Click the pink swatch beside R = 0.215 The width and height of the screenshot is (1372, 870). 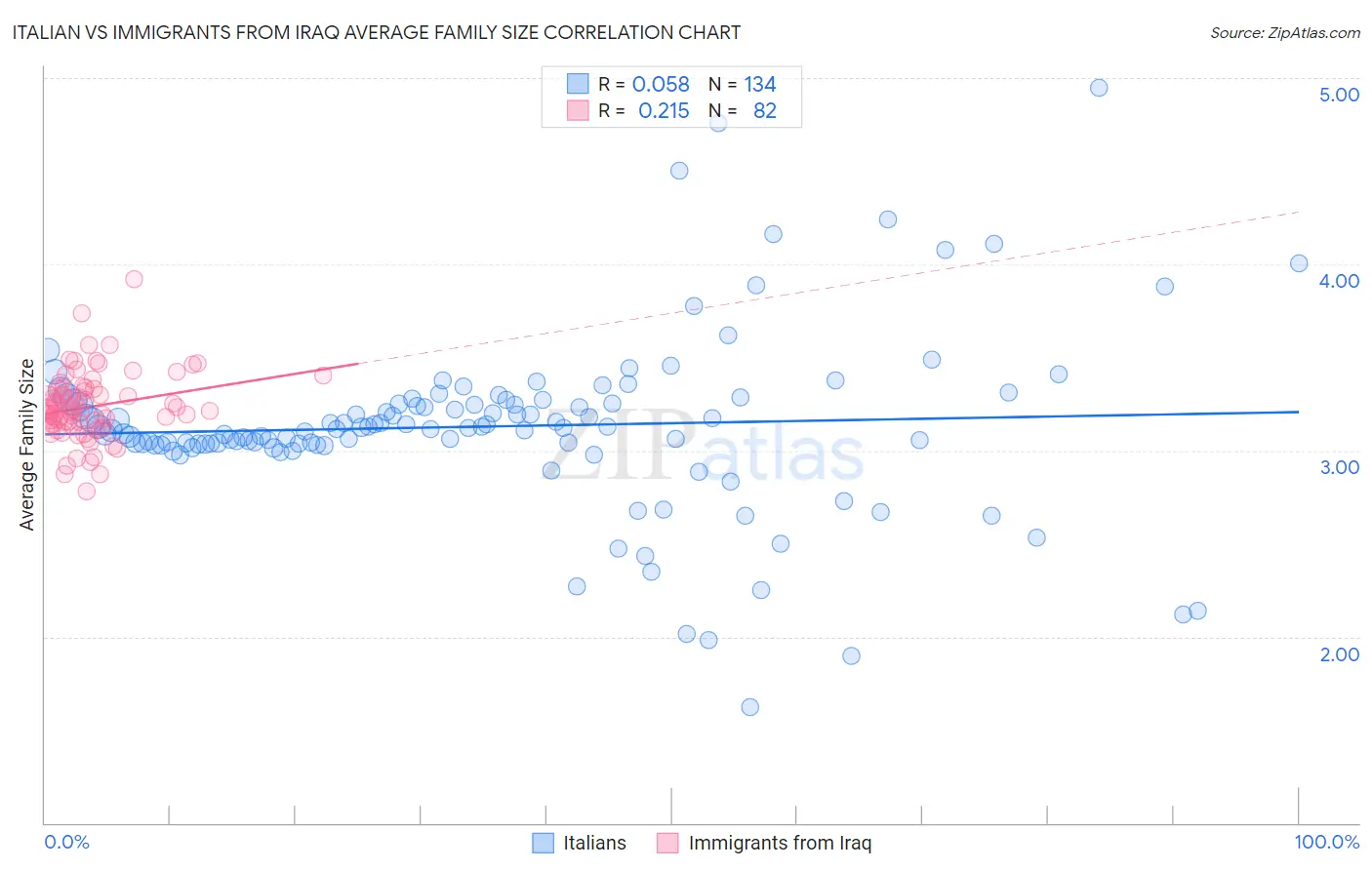pyautogui.click(x=578, y=110)
